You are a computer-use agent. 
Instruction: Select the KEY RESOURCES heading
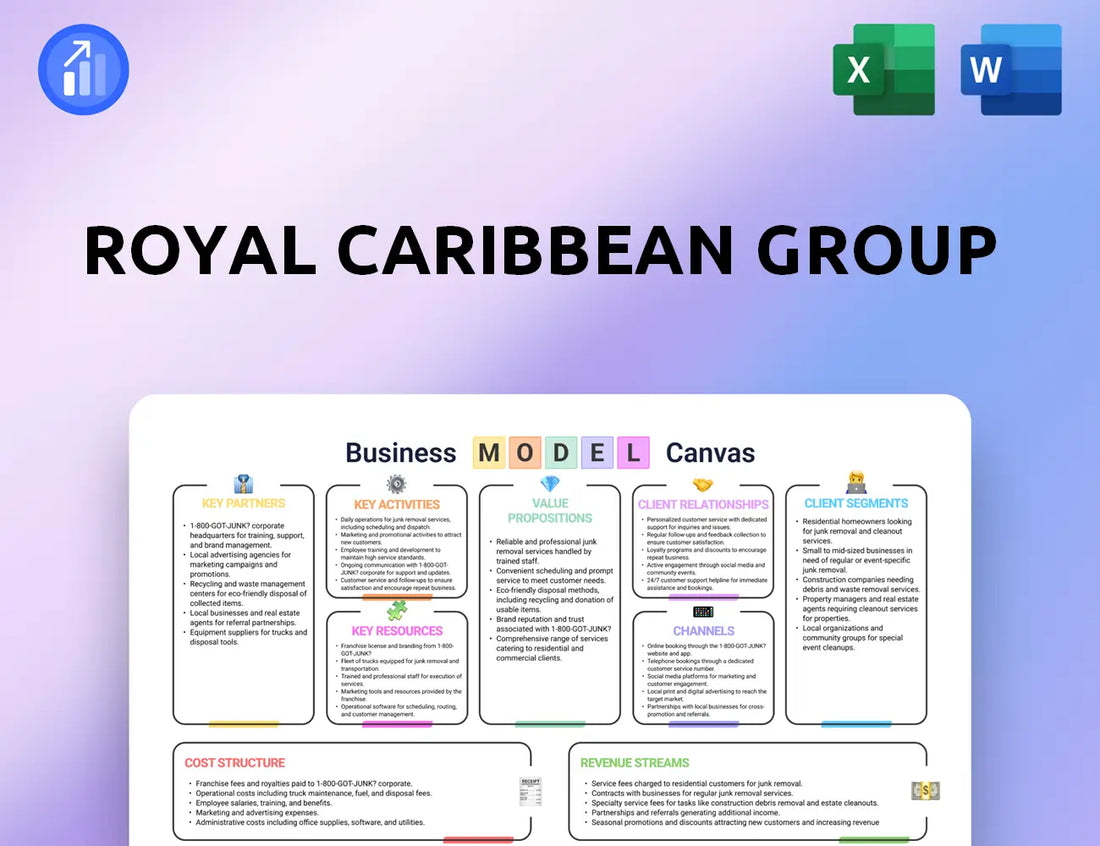click(397, 631)
